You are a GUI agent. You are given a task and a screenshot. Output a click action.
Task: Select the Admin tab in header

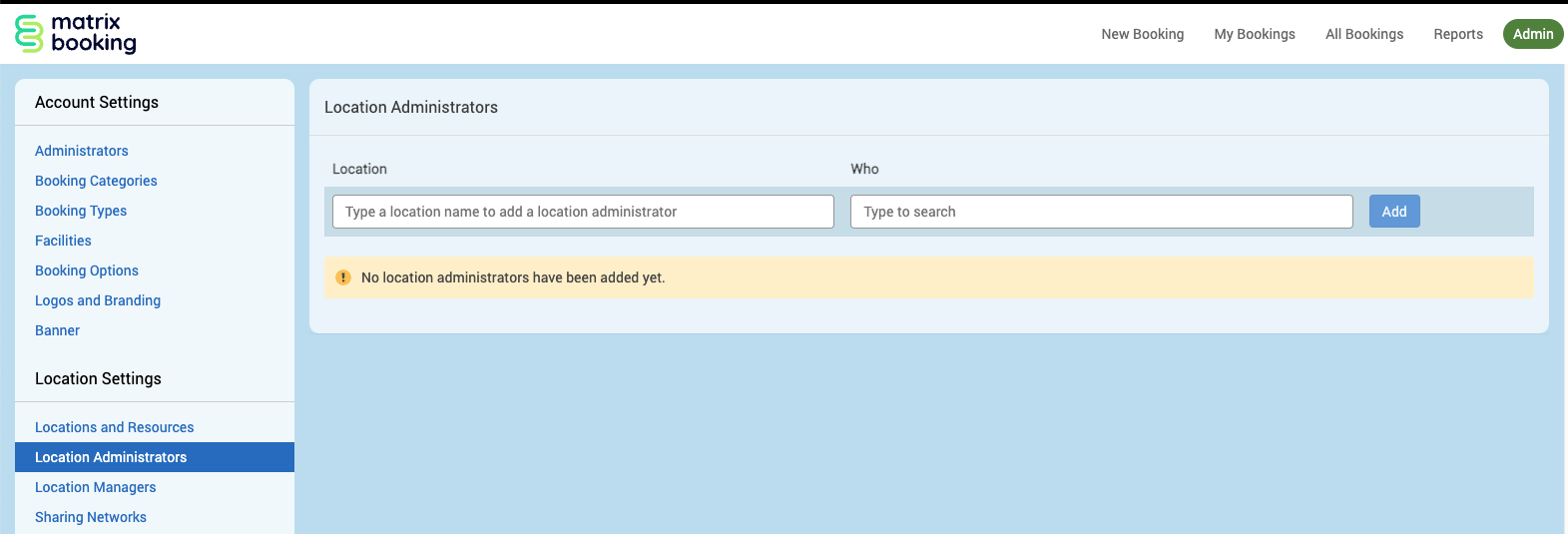click(x=1532, y=34)
